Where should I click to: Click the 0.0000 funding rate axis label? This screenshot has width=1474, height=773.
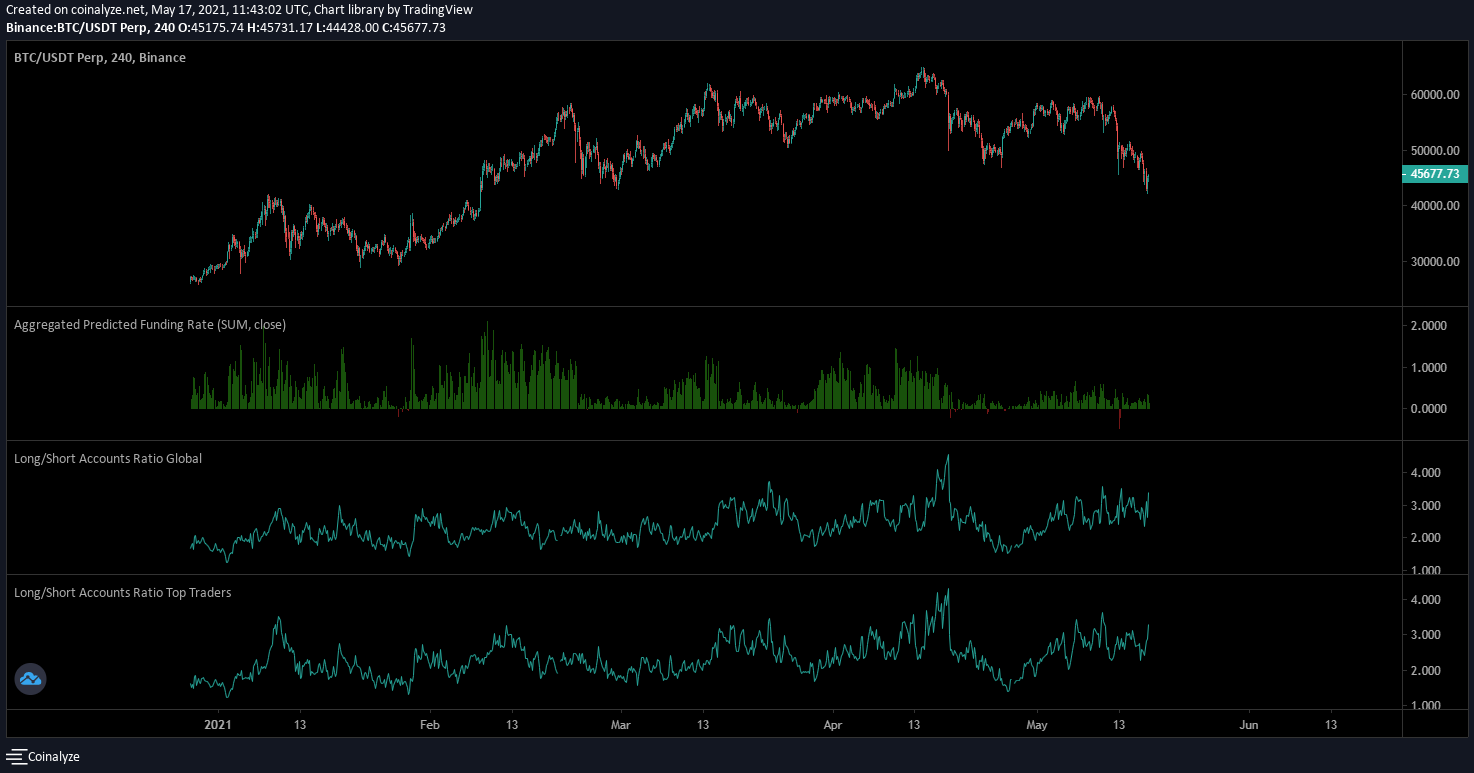pos(1428,409)
